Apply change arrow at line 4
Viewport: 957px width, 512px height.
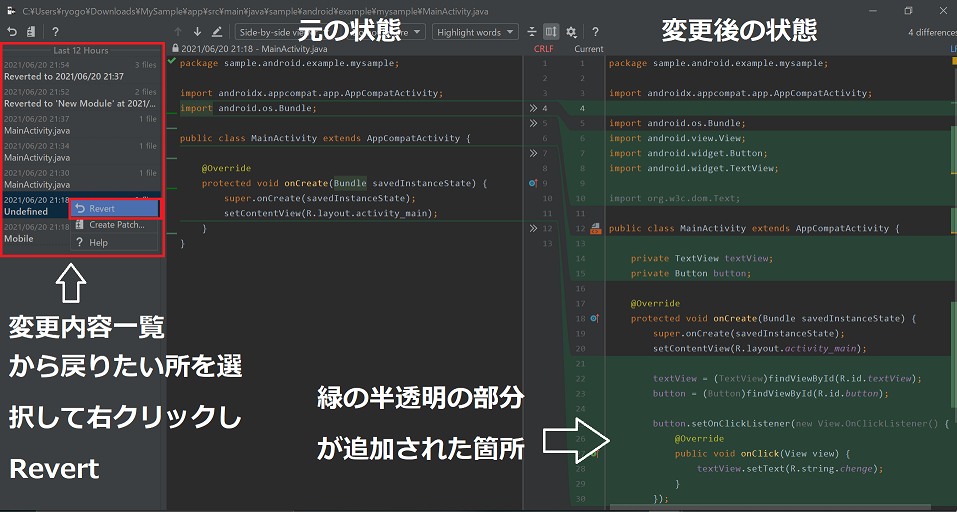[533, 108]
